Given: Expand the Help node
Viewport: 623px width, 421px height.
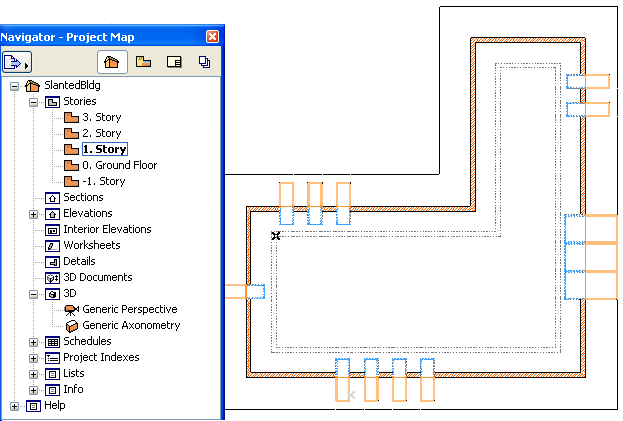Looking at the screenshot, I should 14,406.
